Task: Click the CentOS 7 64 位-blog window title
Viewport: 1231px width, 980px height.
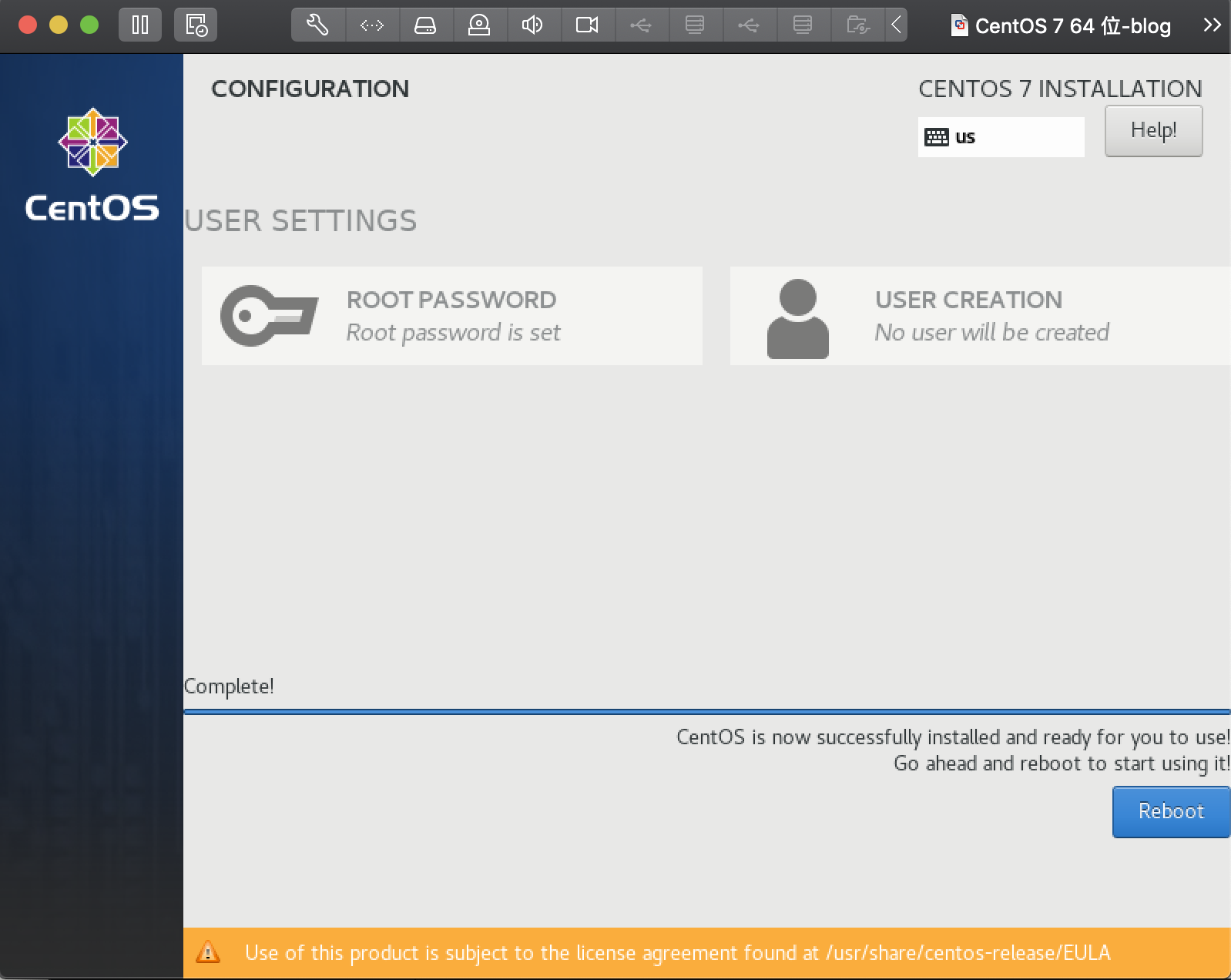Action: 1072,26
